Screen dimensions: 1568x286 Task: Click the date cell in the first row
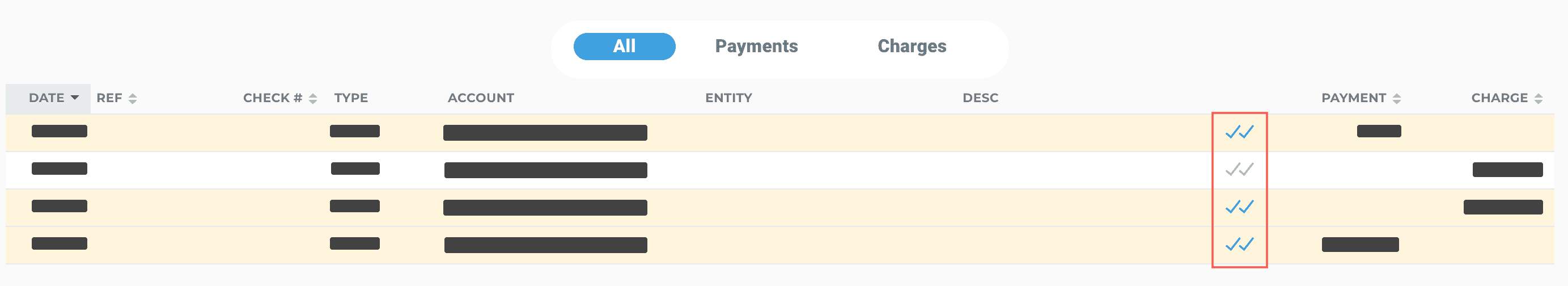[59, 131]
